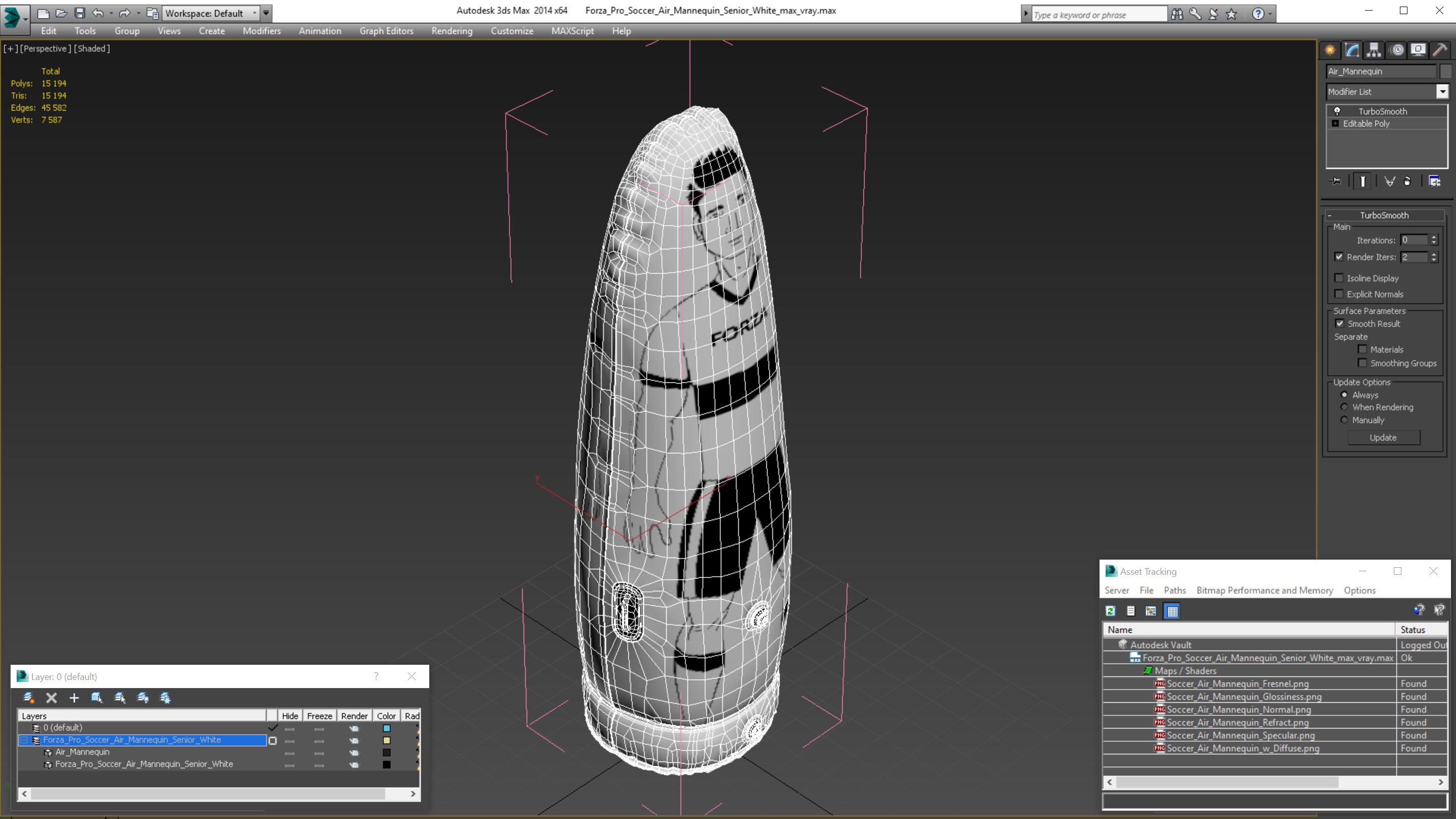Click the binoculars search icon
The height and width of the screenshot is (819, 1456).
pyautogui.click(x=1177, y=14)
